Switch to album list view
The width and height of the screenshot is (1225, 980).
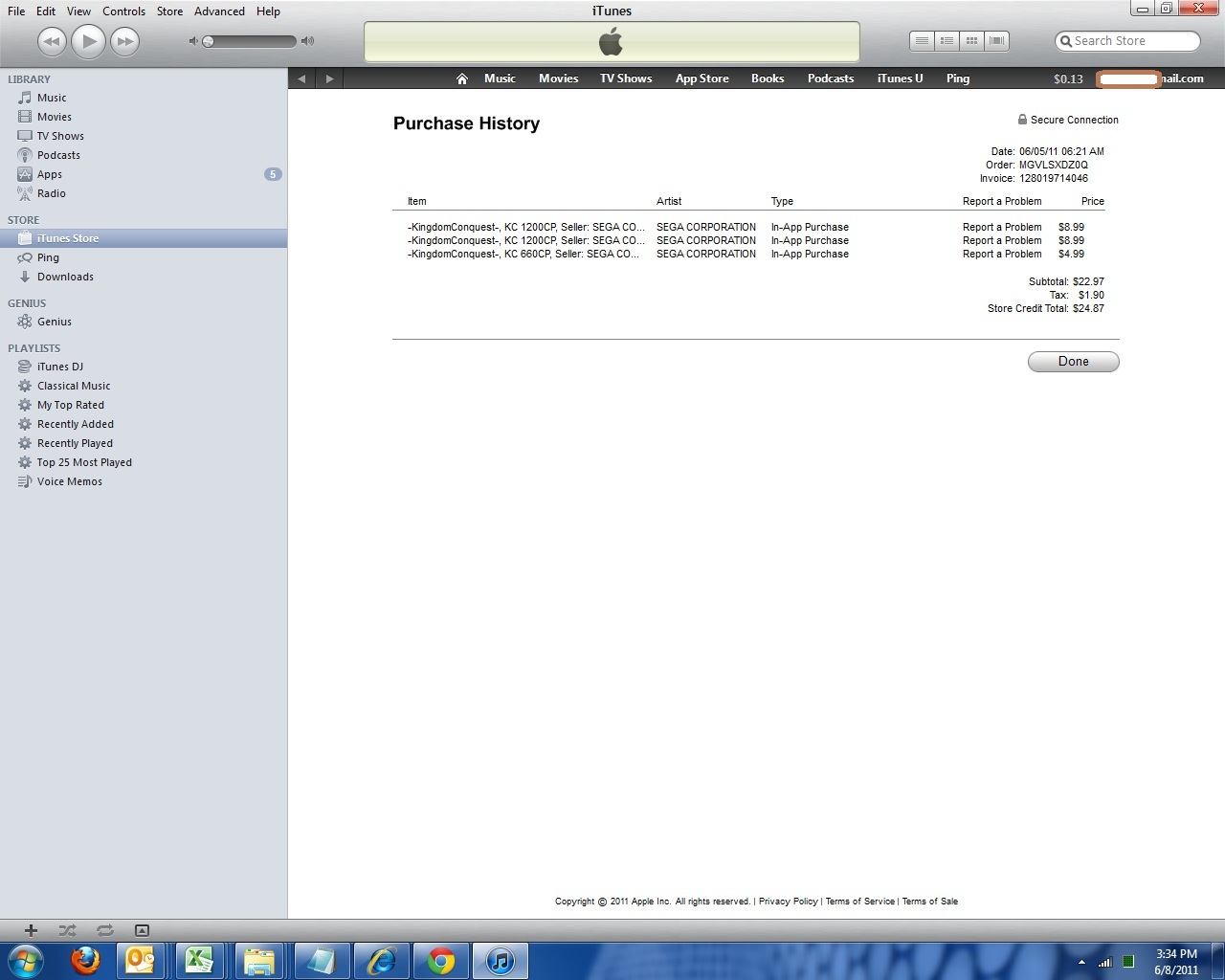click(x=947, y=41)
